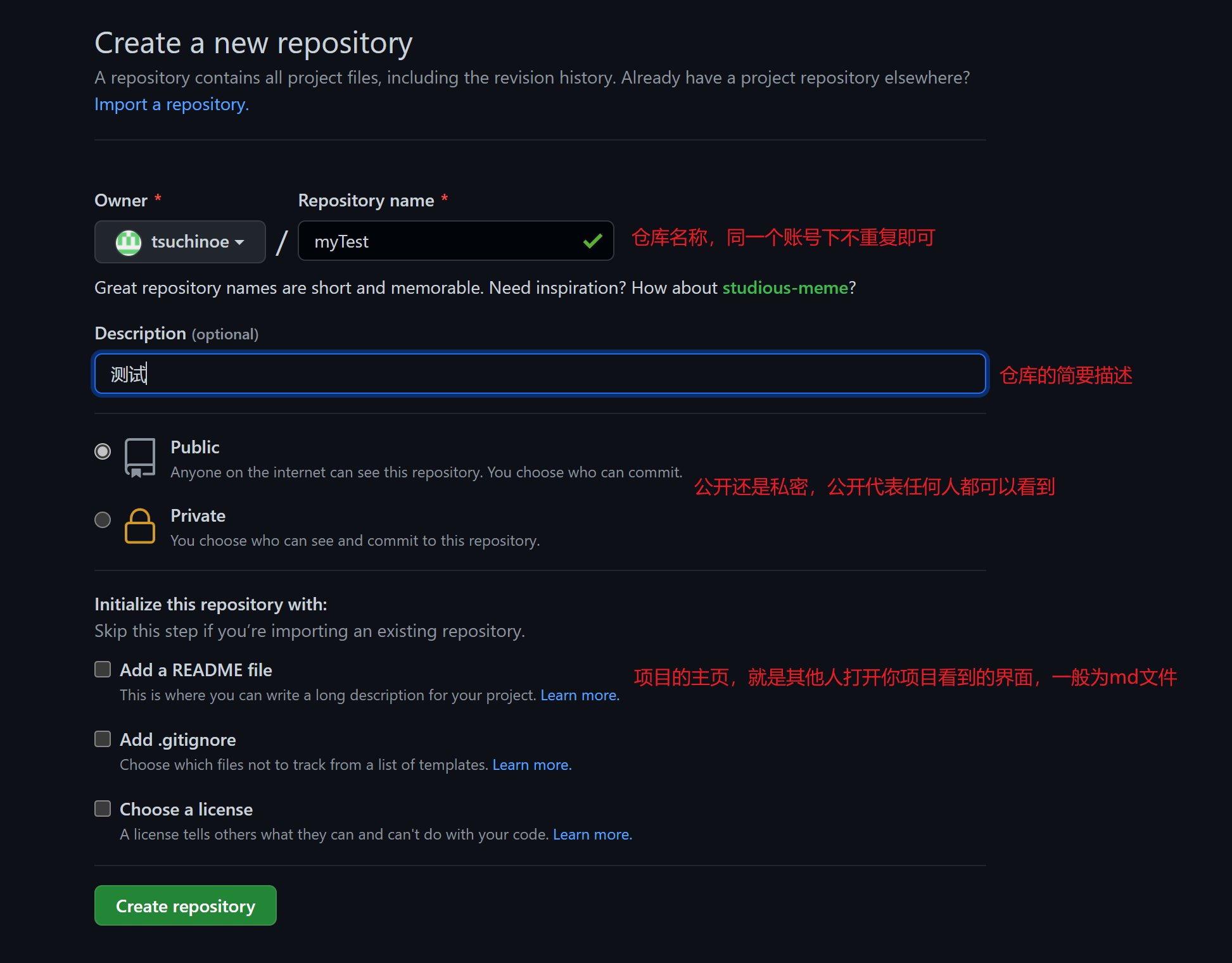Select the Public radio button
The width and height of the screenshot is (1232, 963).
click(x=103, y=451)
